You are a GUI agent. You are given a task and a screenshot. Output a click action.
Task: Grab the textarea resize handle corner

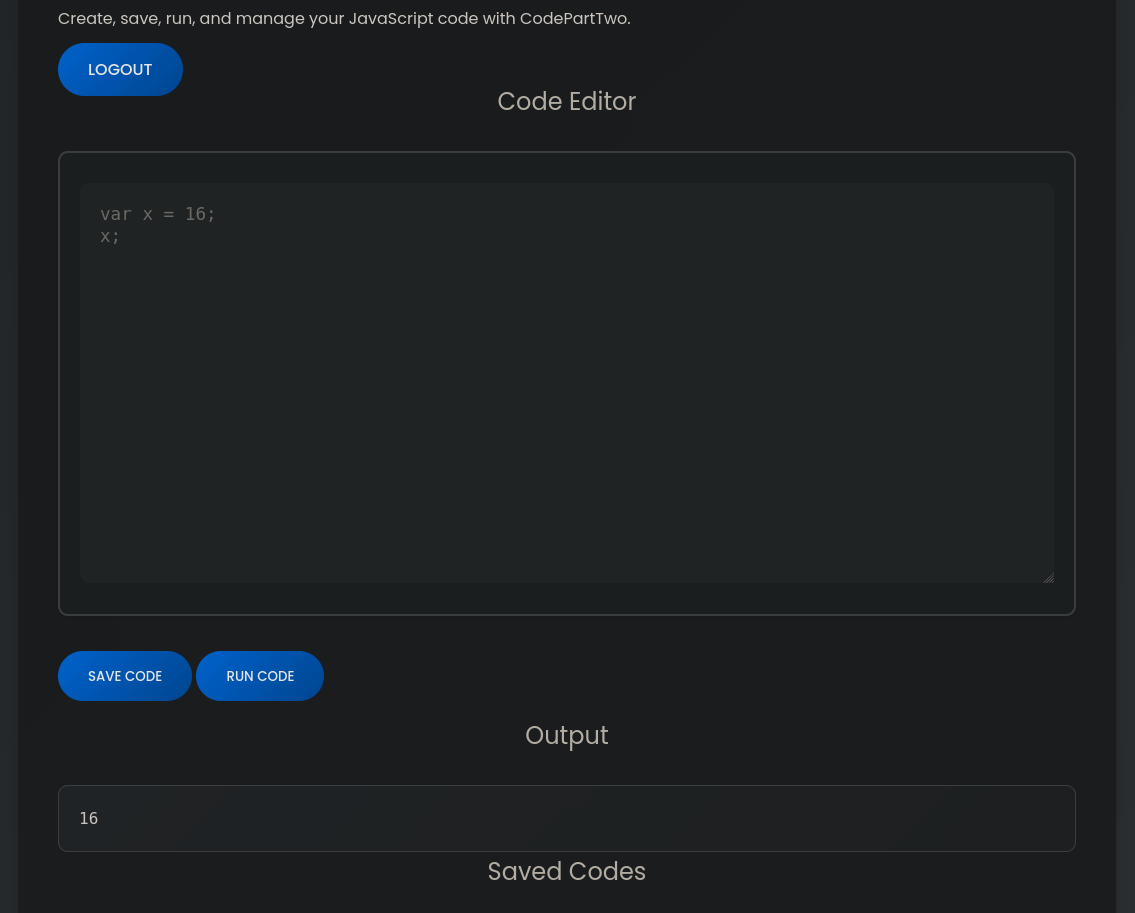(x=1047, y=576)
